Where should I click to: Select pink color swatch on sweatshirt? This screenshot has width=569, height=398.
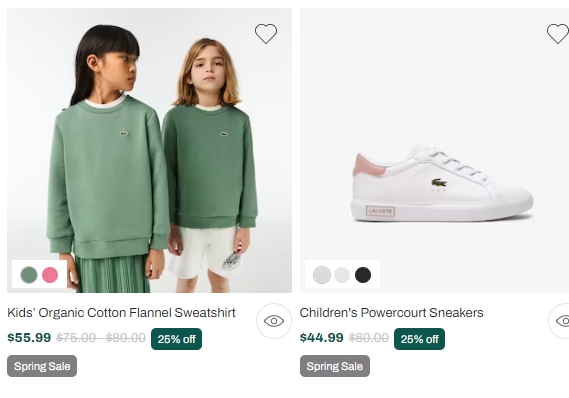pyautogui.click(x=50, y=275)
